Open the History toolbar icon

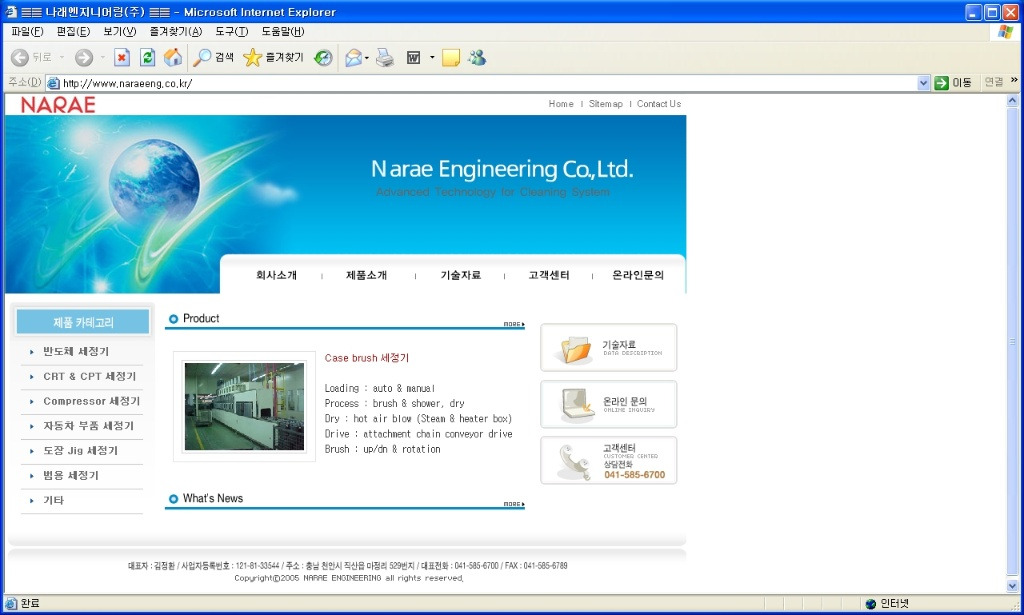pos(323,57)
